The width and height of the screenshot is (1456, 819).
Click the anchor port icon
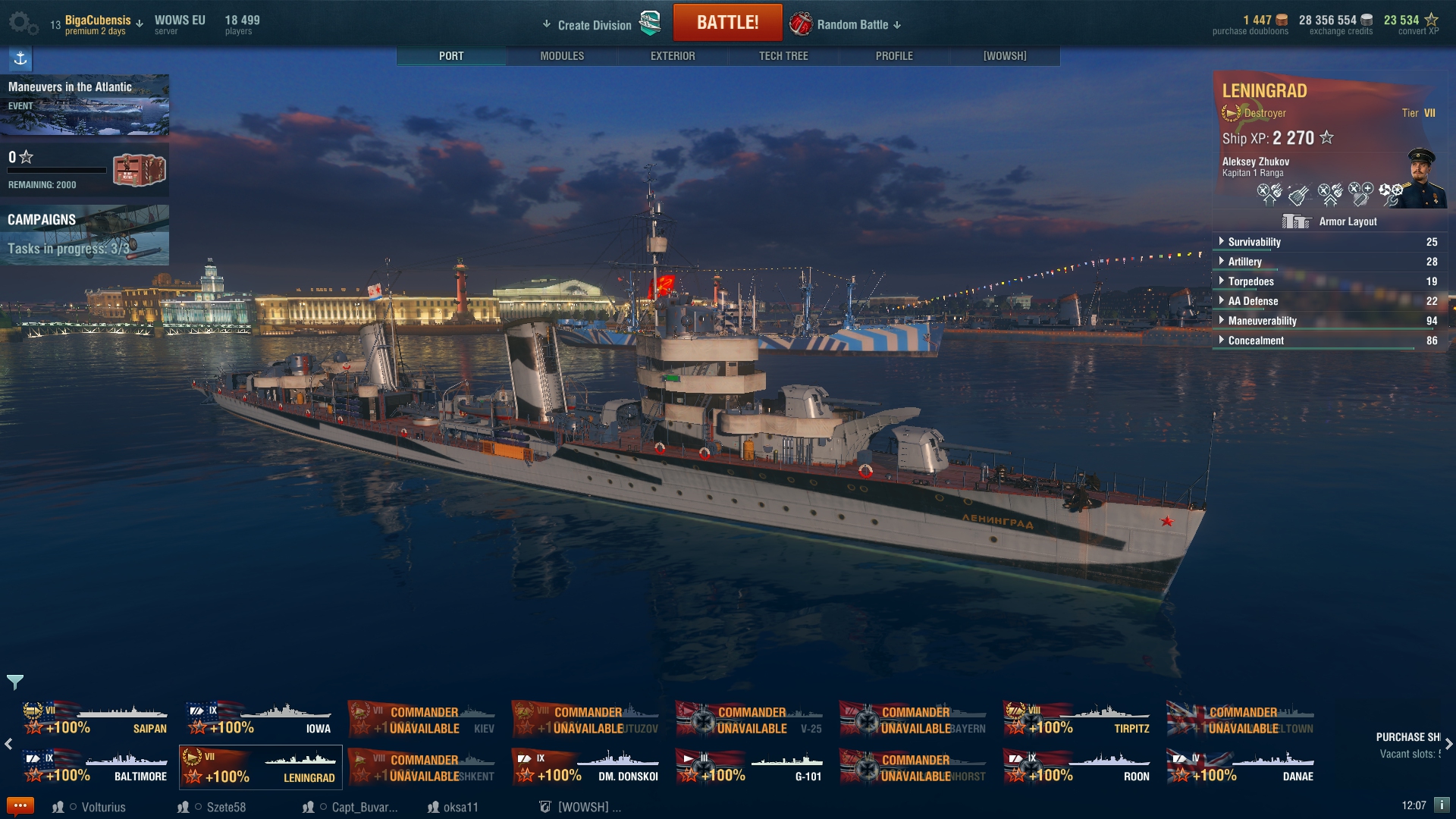coord(20,58)
